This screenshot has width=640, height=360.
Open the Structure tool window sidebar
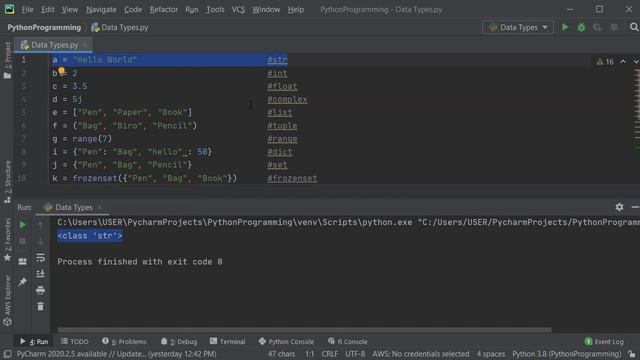(7, 182)
